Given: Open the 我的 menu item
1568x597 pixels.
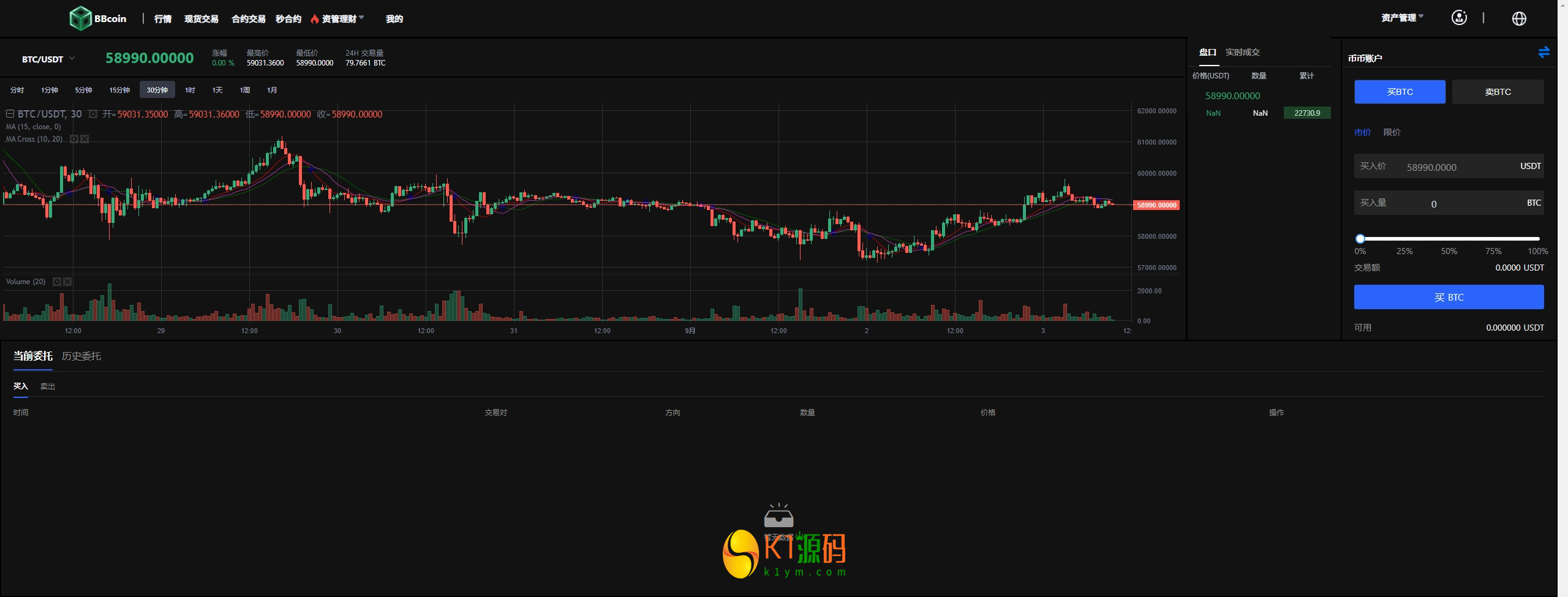Looking at the screenshot, I should (394, 19).
